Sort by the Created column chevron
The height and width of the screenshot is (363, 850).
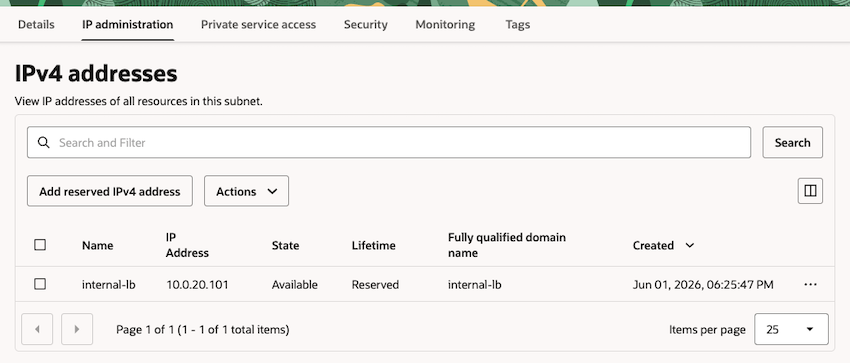[x=690, y=245]
